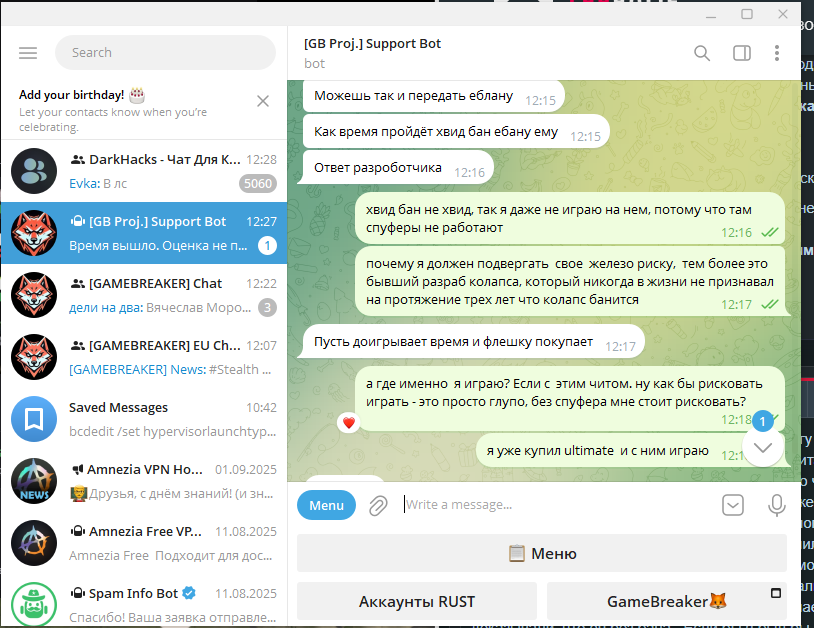Click the red heart reaction on the message
The width and height of the screenshot is (814, 628).
349,423
